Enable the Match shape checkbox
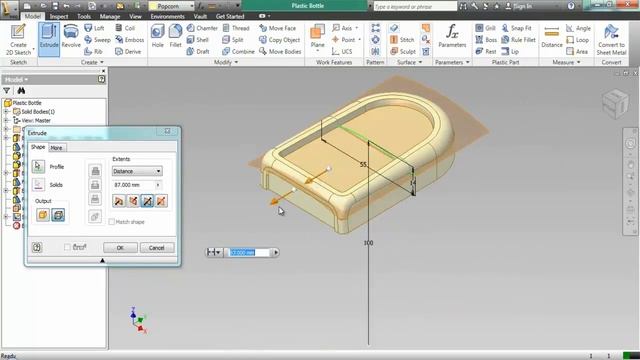 pos(111,222)
